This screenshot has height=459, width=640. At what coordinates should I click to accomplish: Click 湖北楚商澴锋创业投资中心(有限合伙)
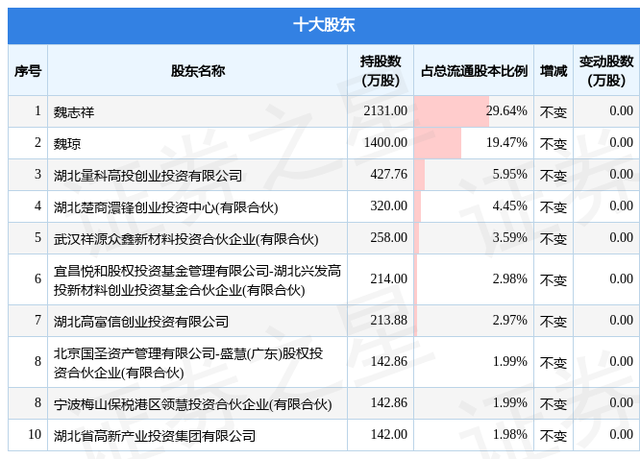(x=165, y=207)
